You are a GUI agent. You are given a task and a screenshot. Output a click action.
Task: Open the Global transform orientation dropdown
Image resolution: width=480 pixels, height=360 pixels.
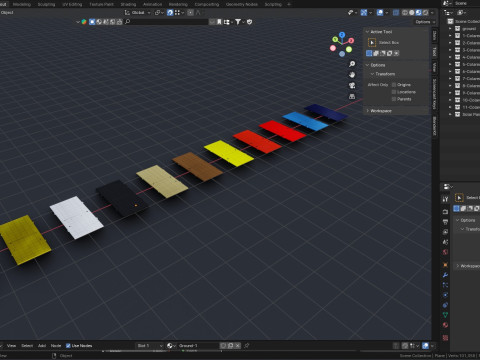click(x=138, y=12)
